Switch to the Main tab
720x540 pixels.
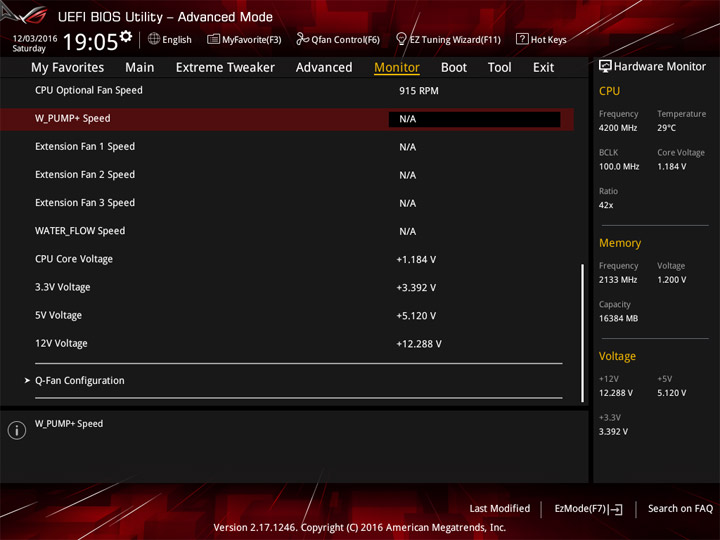coord(140,68)
